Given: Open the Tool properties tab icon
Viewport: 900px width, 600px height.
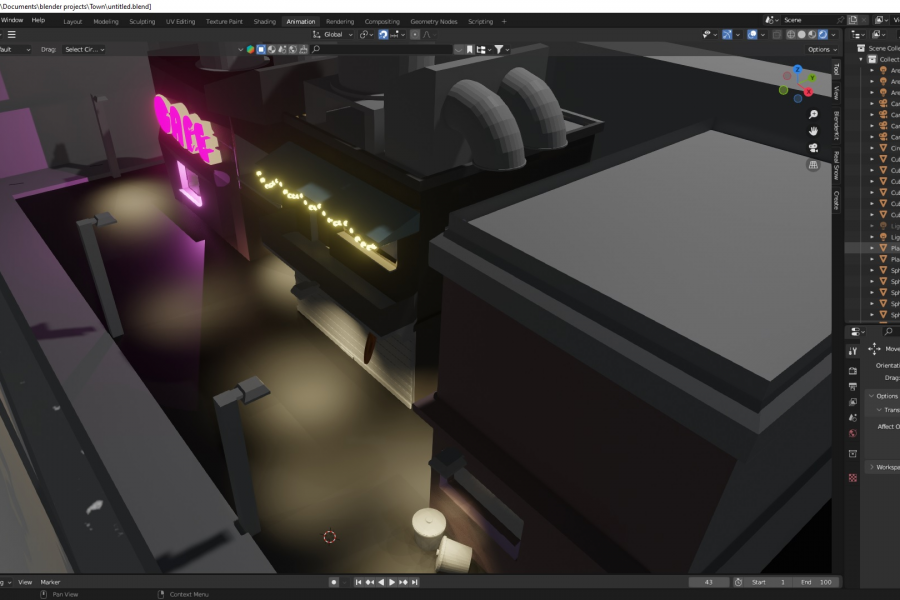Looking at the screenshot, I should tap(852, 351).
